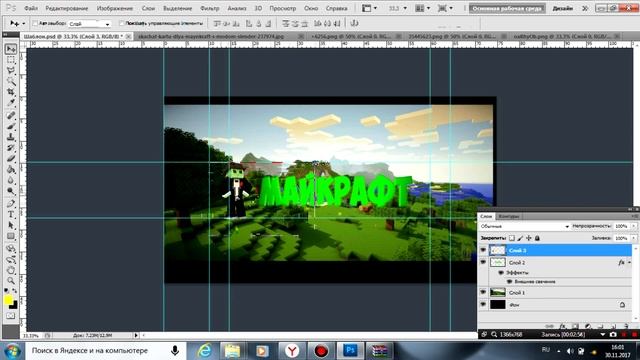The width and height of the screenshot is (640, 360).
Task: Select the Horizontal Type tool
Action: 11,214
